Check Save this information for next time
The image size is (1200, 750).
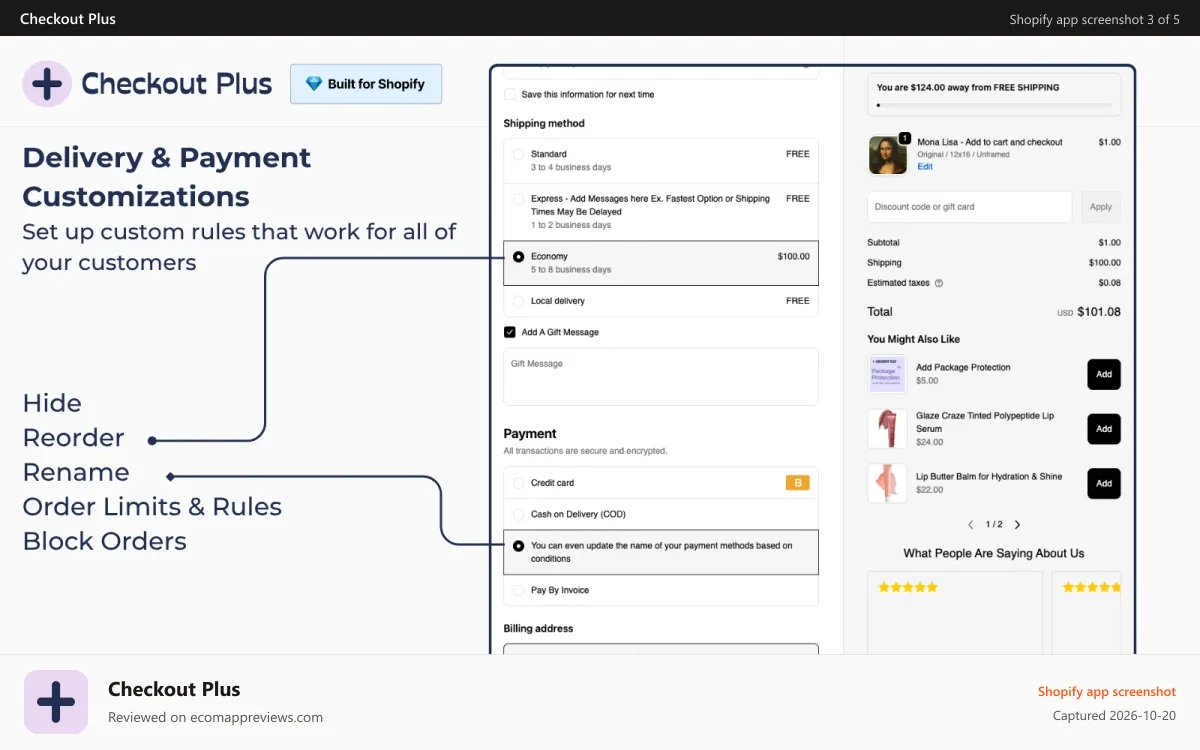pyautogui.click(x=510, y=94)
